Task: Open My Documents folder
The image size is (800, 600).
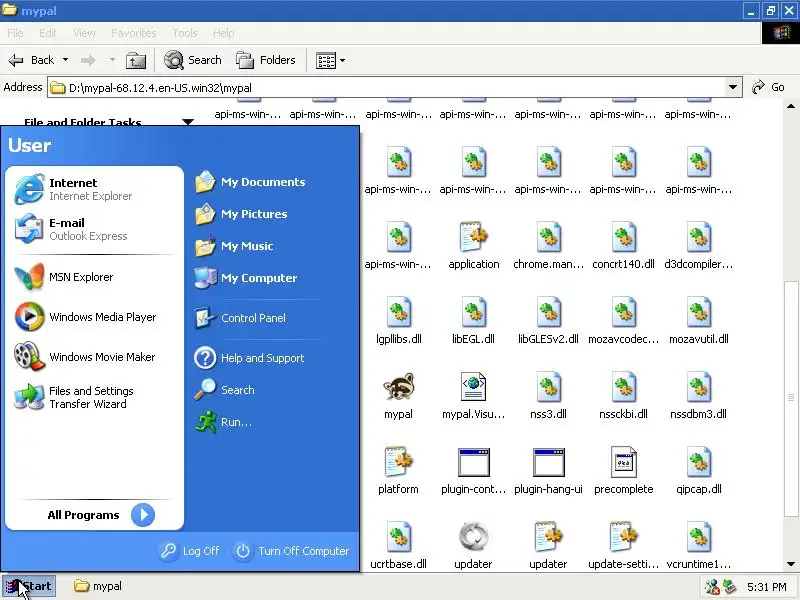Action: pyautogui.click(x=250, y=182)
